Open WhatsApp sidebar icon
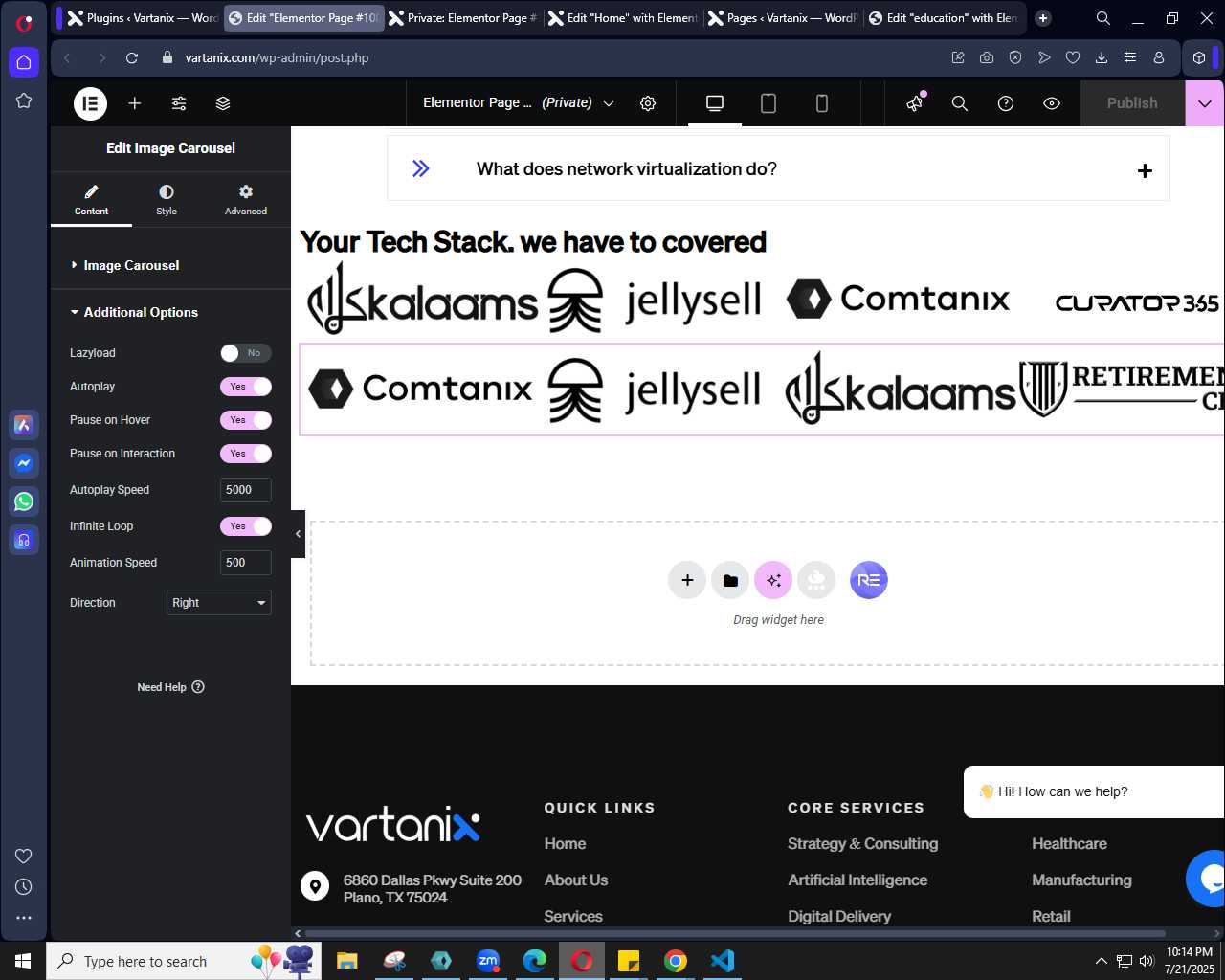This screenshot has width=1225, height=980. pyautogui.click(x=24, y=501)
